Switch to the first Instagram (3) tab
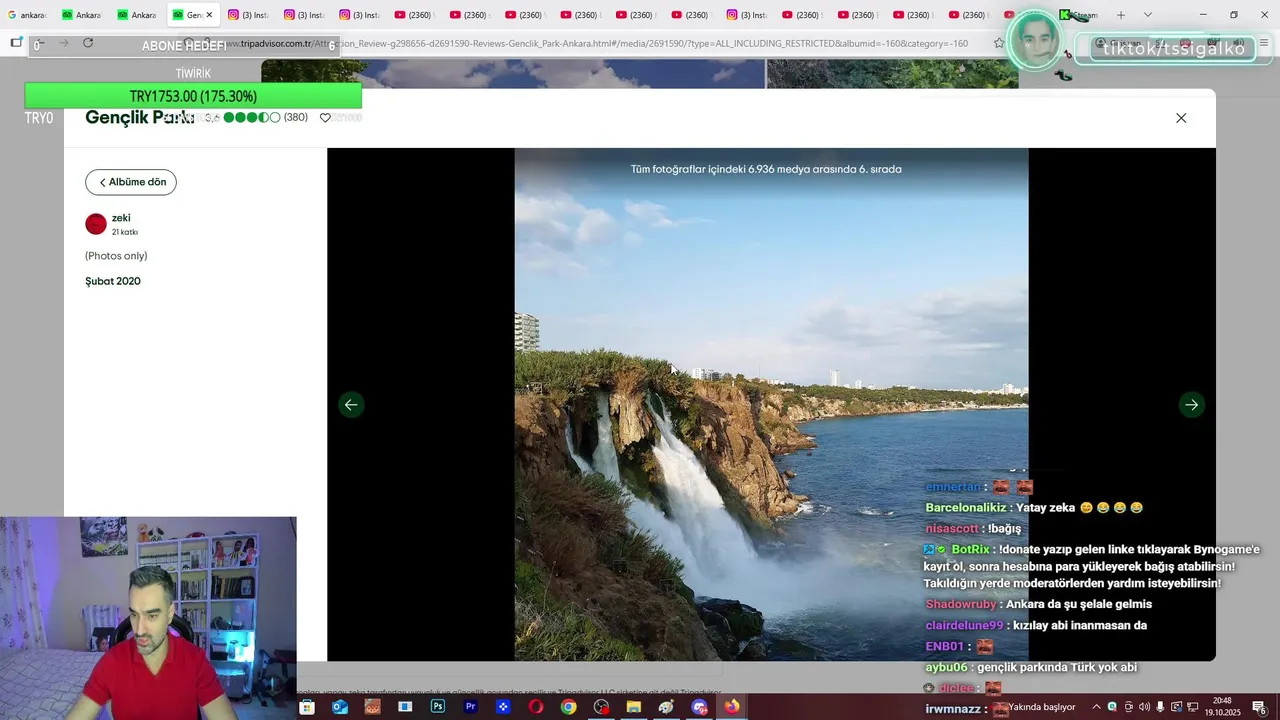Image resolution: width=1280 pixels, height=720 pixels. (248, 15)
